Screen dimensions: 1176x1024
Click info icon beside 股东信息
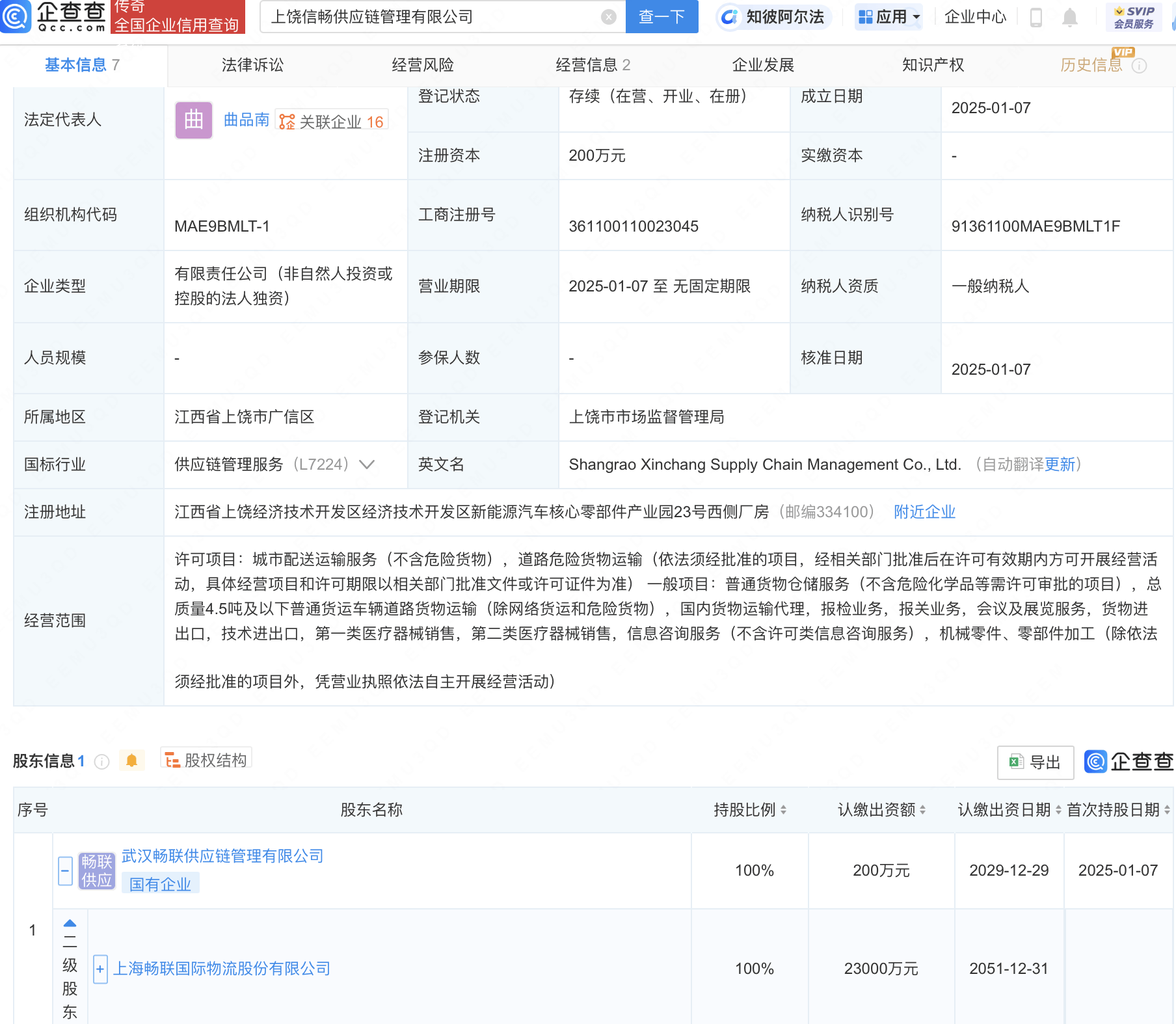pos(101,761)
